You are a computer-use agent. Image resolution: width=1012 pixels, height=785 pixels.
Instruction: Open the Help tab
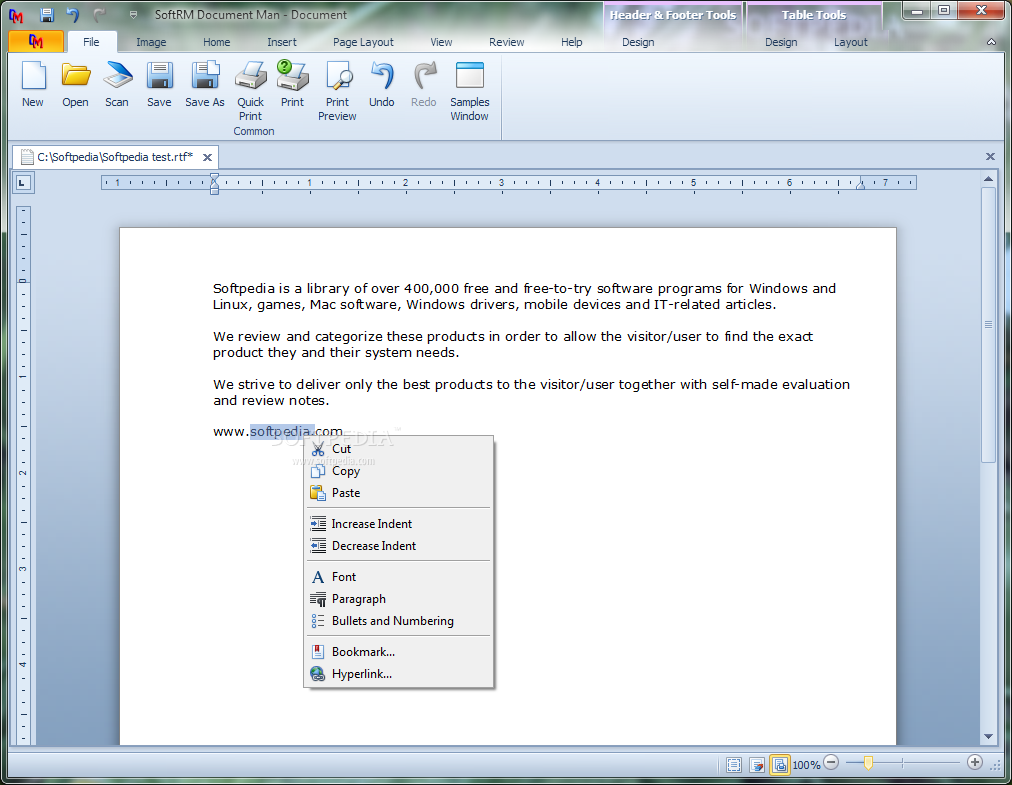pyautogui.click(x=571, y=42)
